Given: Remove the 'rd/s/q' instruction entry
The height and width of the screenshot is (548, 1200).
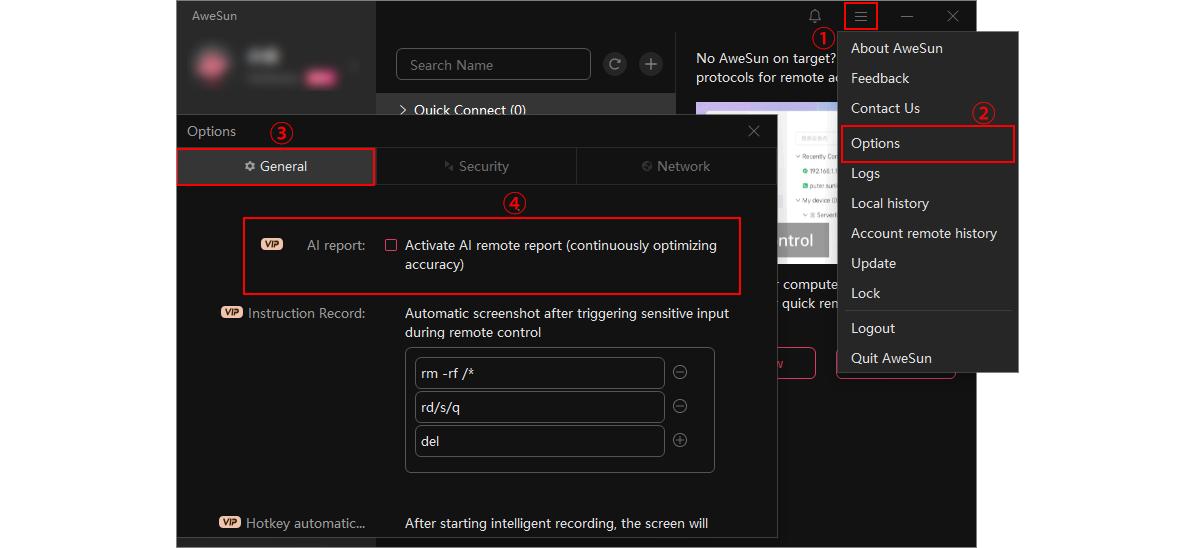Looking at the screenshot, I should [x=680, y=406].
